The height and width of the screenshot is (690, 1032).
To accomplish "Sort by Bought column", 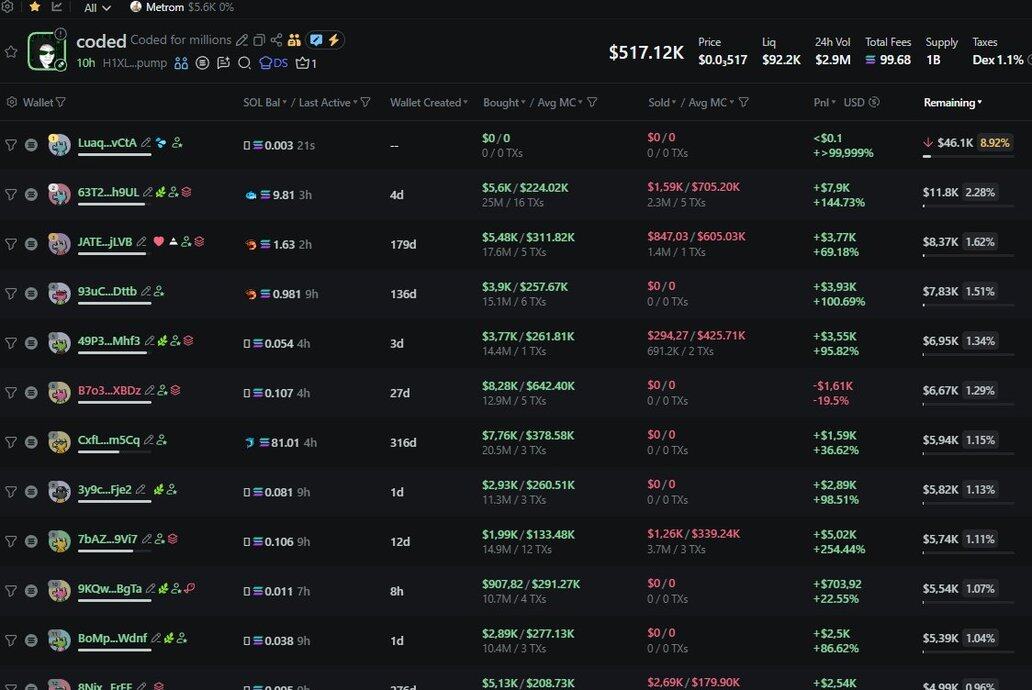I will tap(504, 102).
